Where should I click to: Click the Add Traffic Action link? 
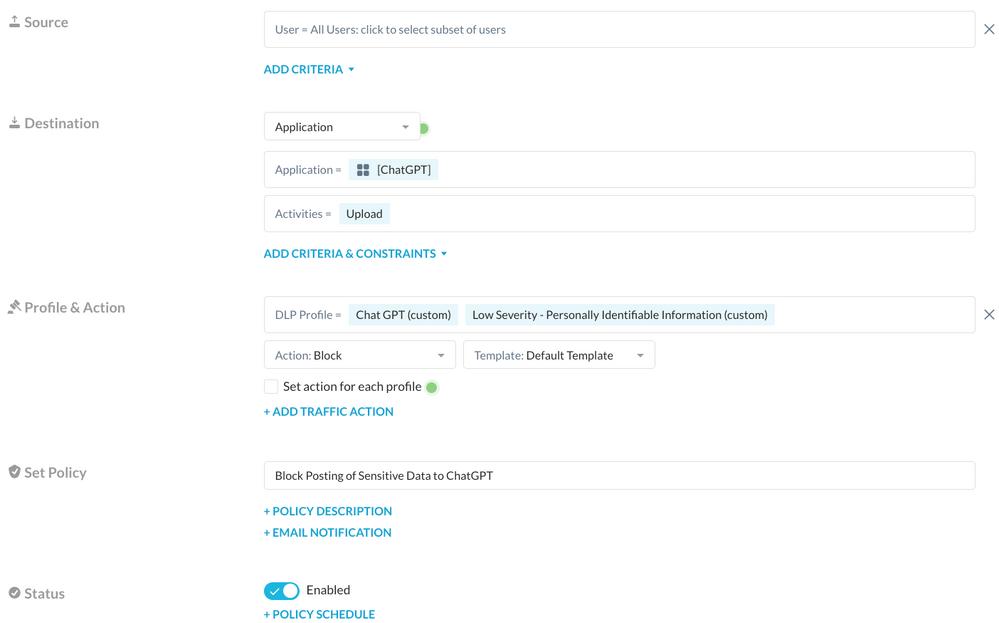click(328, 411)
